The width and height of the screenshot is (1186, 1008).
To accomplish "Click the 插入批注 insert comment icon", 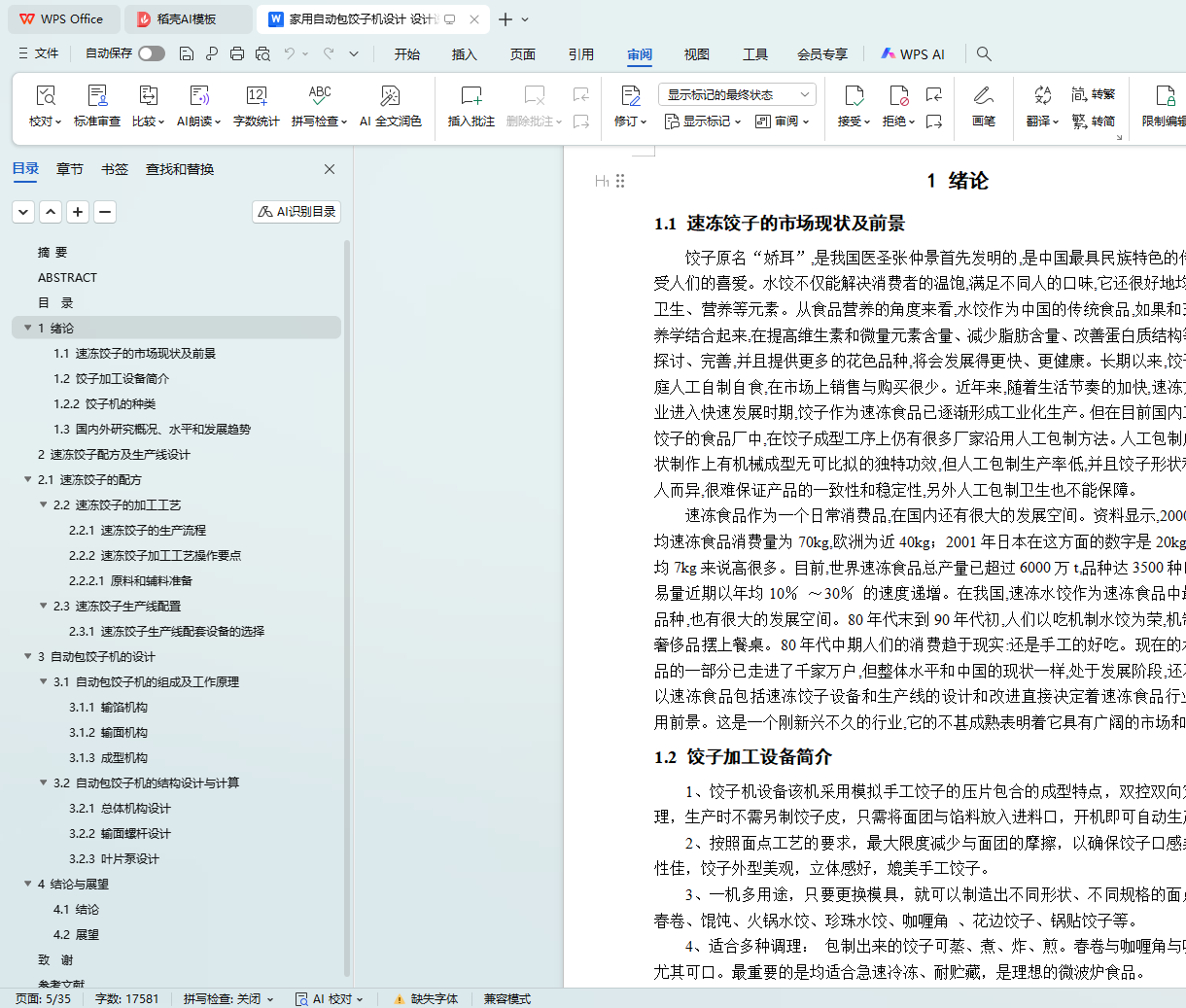I will click(x=471, y=105).
